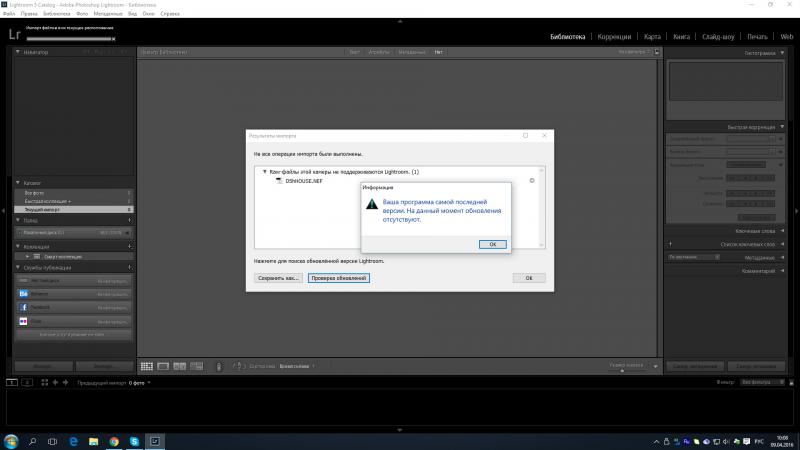Go forward with filmstrip right arrow

(65, 382)
